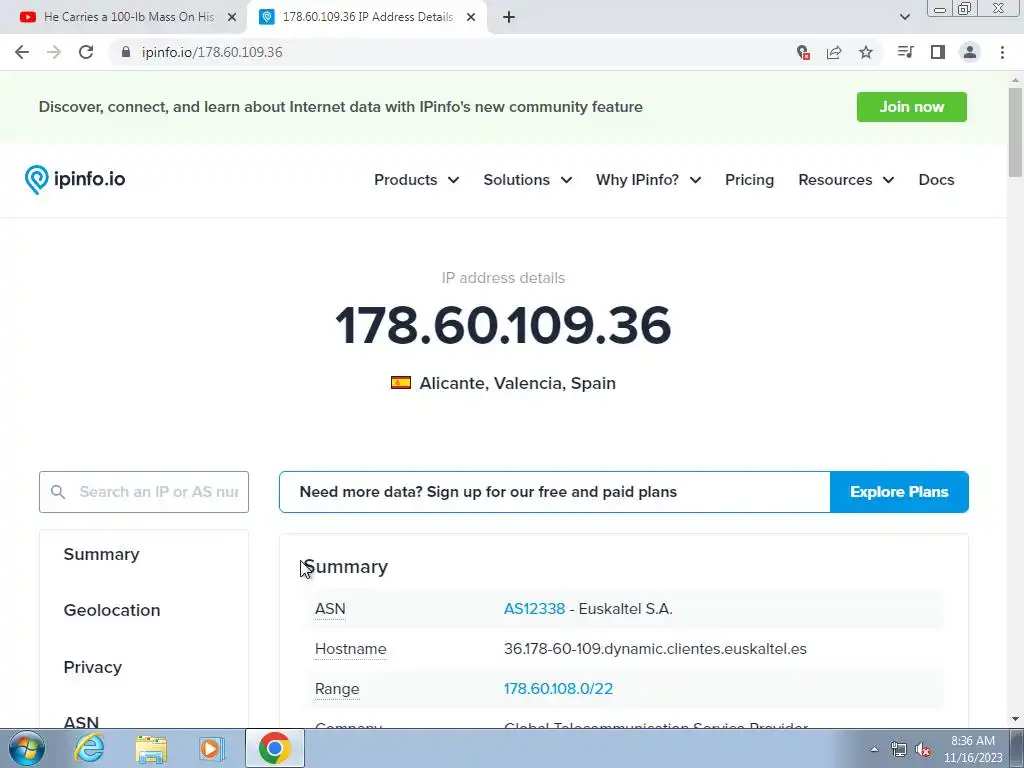Open the Docs page

click(936, 180)
